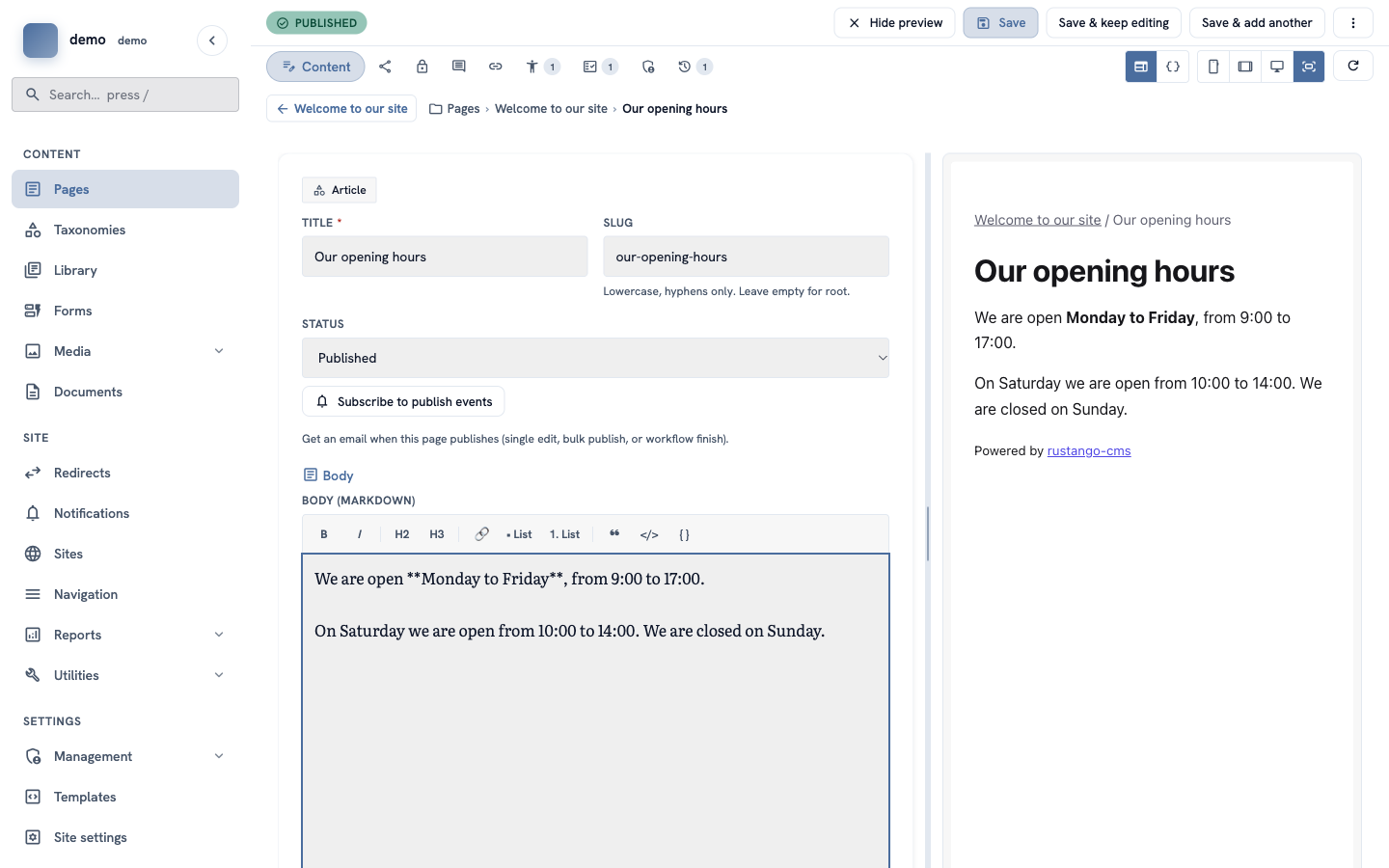This screenshot has height=868, width=1389.
Task: Set preview to fit full width
Action: pyautogui.click(x=1309, y=67)
